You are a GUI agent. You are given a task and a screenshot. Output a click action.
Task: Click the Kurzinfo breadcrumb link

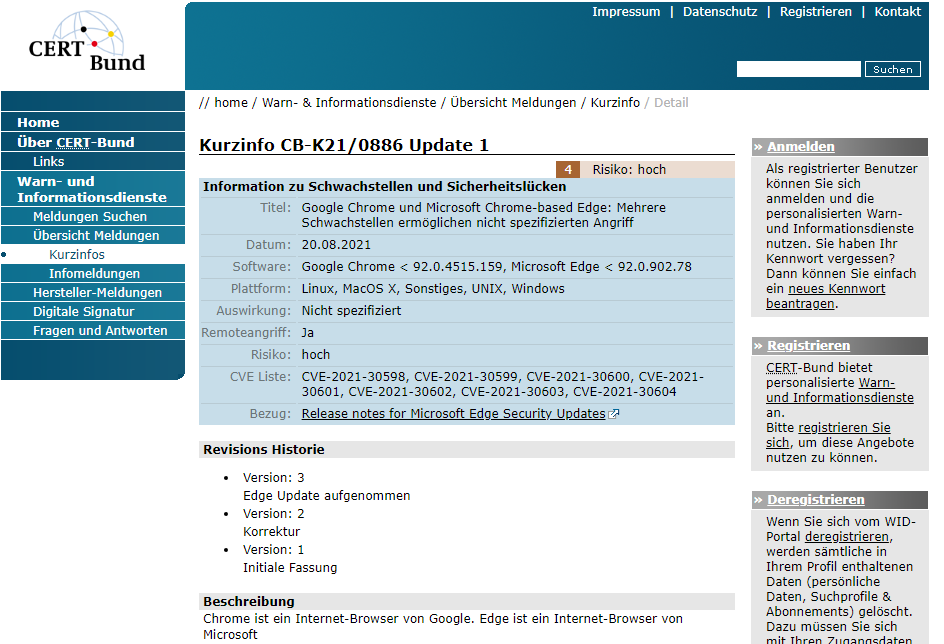pos(615,103)
